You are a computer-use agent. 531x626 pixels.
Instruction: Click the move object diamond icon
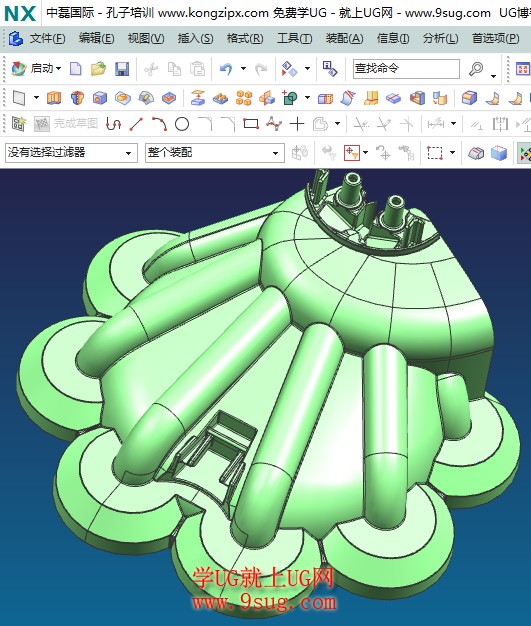coord(289,69)
